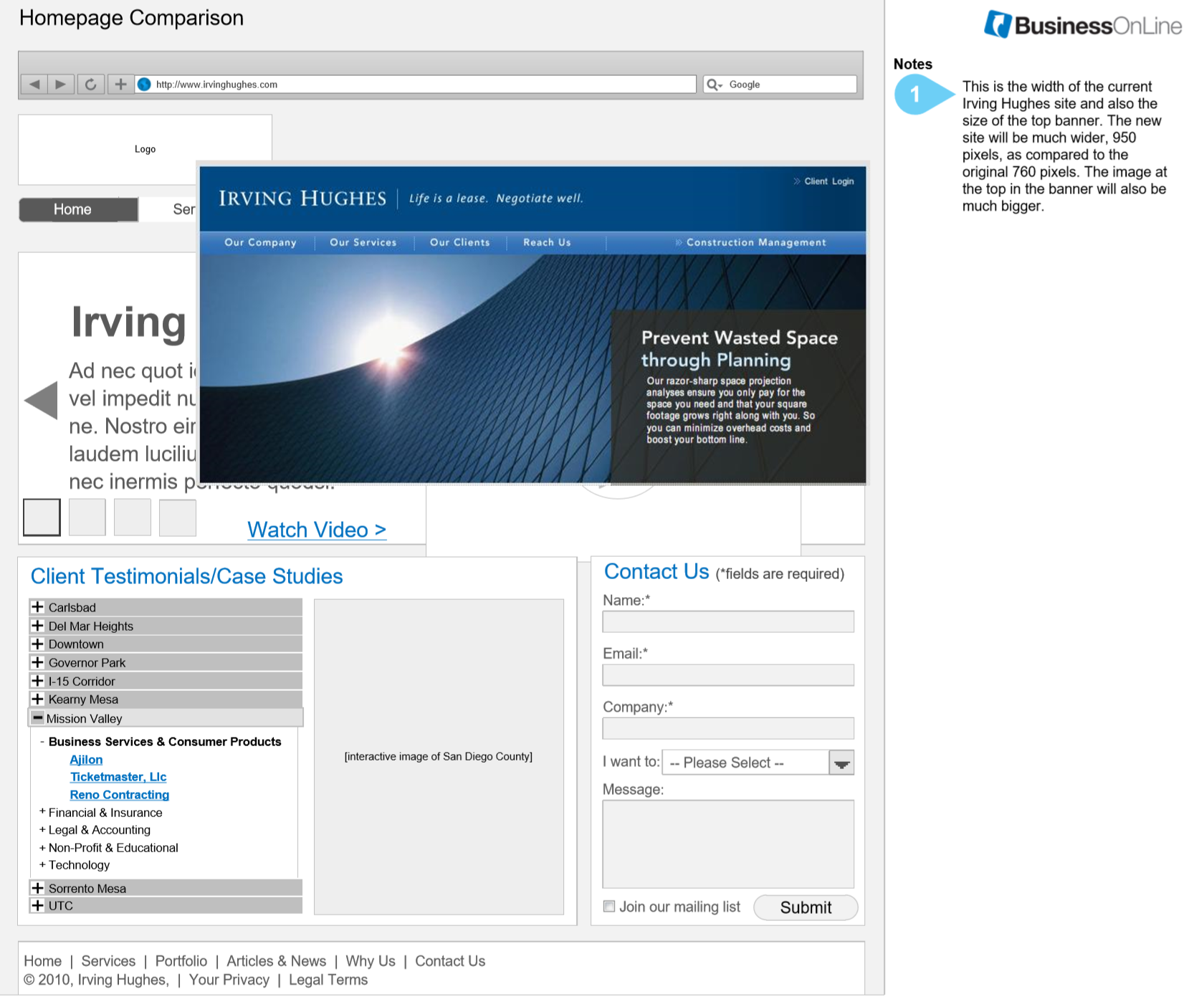Click footer Contact Us link
The width and height of the screenshot is (1204, 1007).
(x=450, y=961)
